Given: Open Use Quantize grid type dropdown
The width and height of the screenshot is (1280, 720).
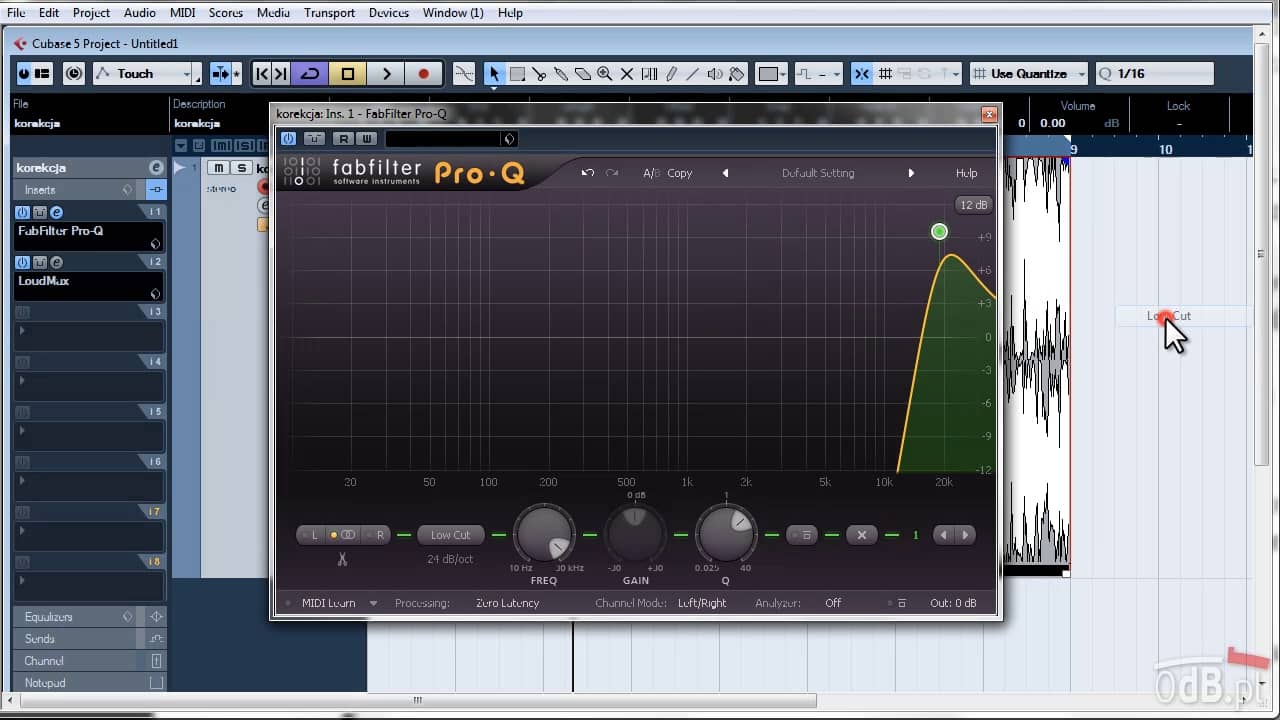Looking at the screenshot, I should coord(1030,74).
